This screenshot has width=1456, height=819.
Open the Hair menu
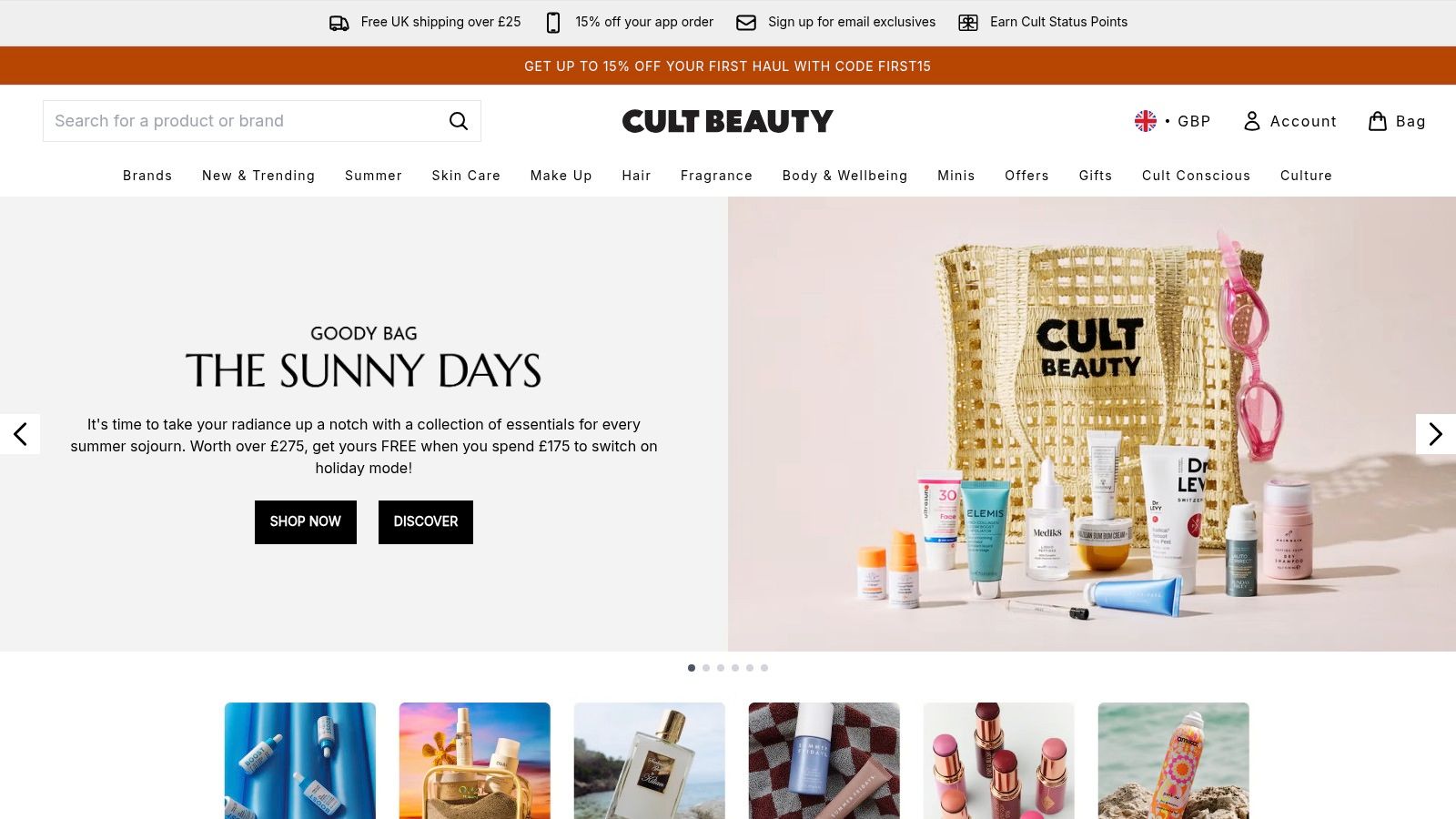(x=636, y=176)
